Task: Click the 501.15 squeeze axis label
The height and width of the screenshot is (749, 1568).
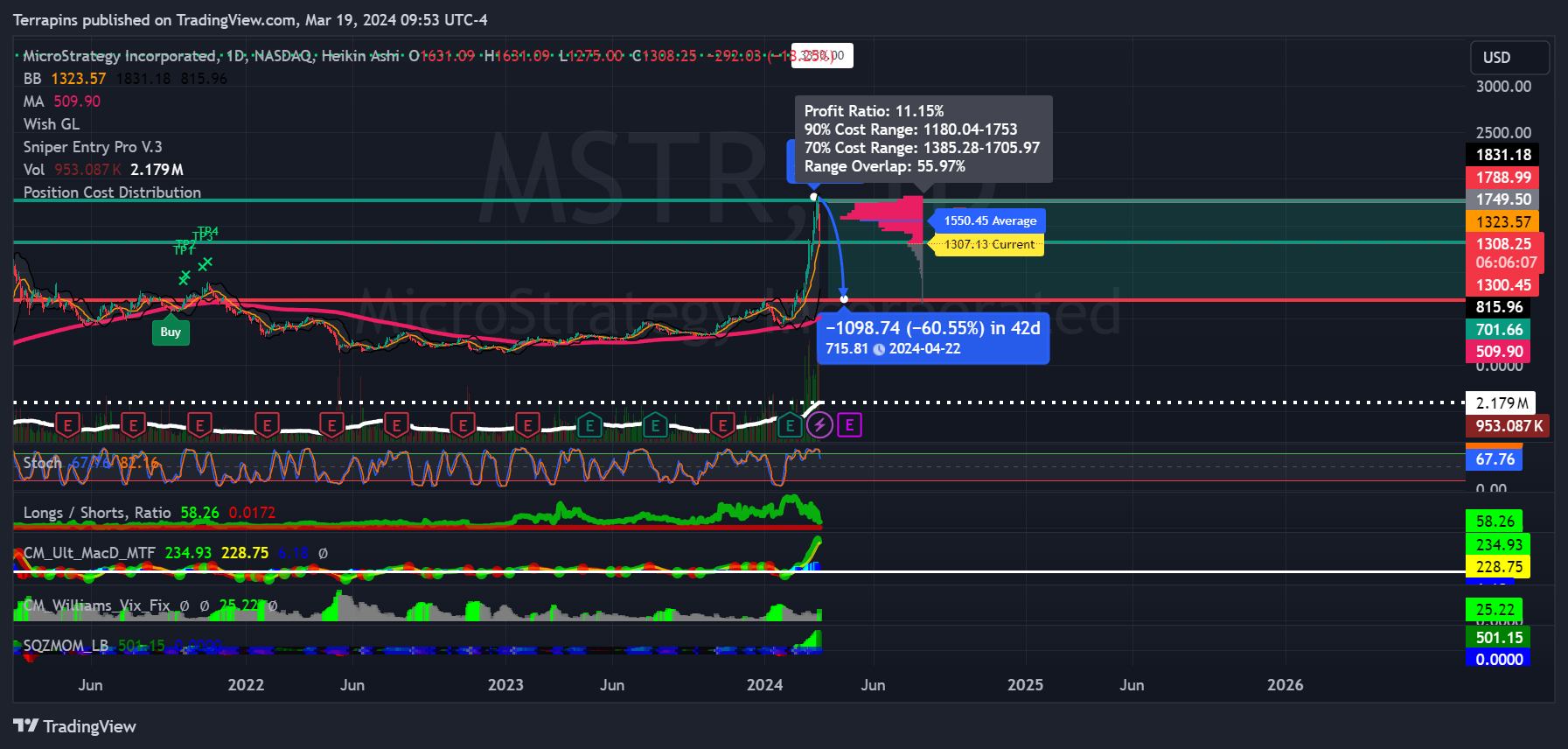Action: [1498, 638]
